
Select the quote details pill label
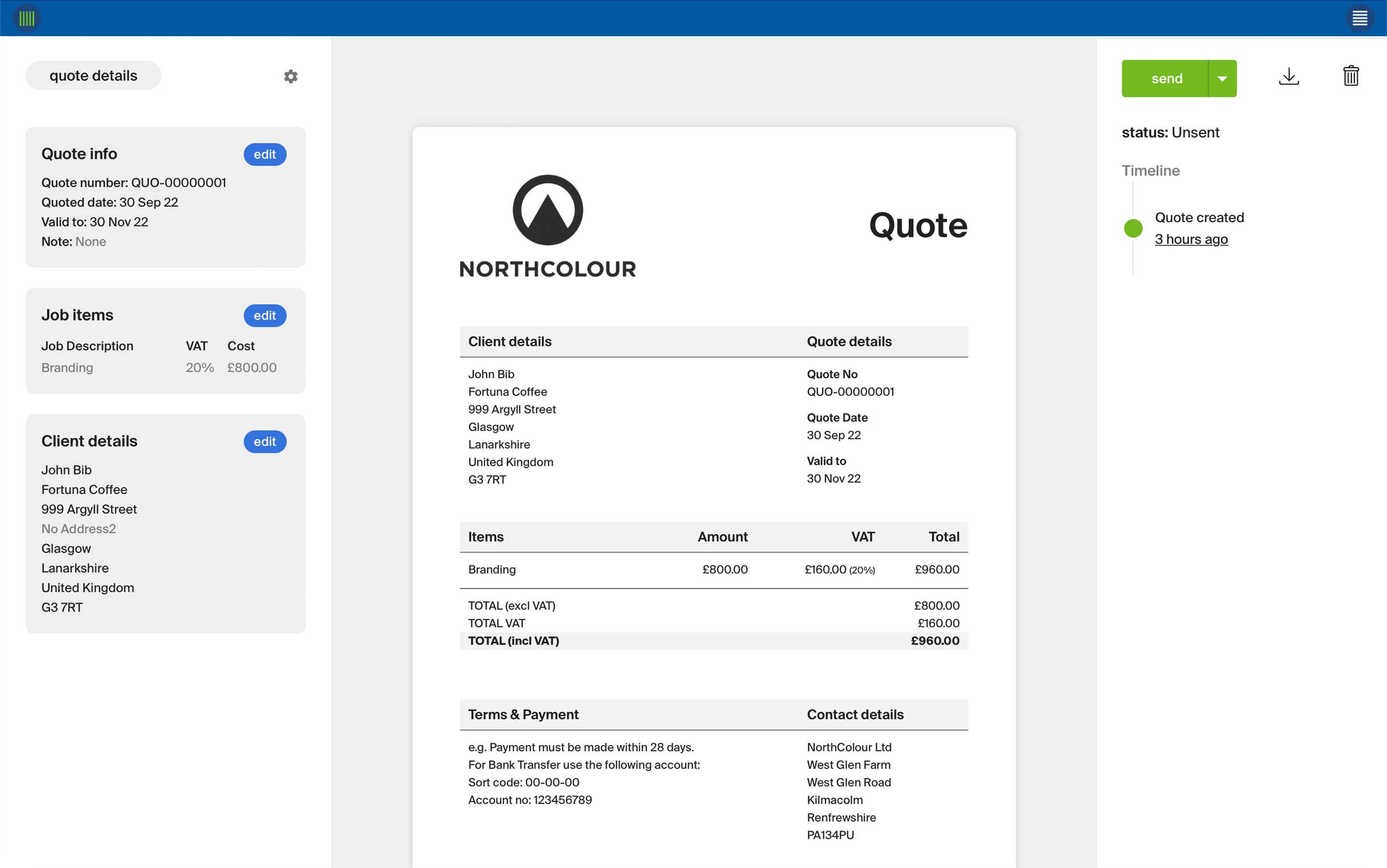tap(93, 75)
